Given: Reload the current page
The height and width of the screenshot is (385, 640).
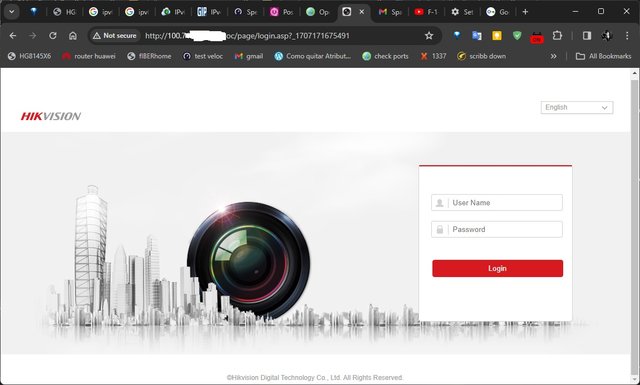Looking at the screenshot, I should tap(53, 36).
